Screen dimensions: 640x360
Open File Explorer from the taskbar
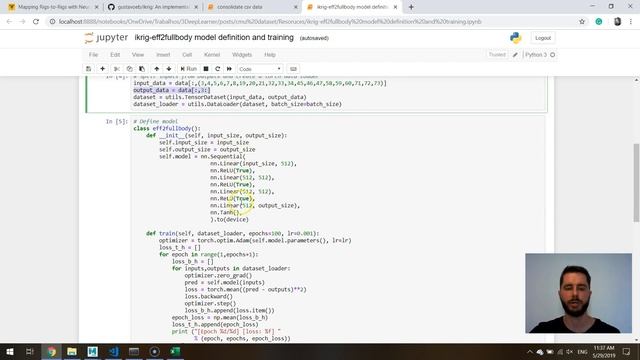(x=72, y=351)
